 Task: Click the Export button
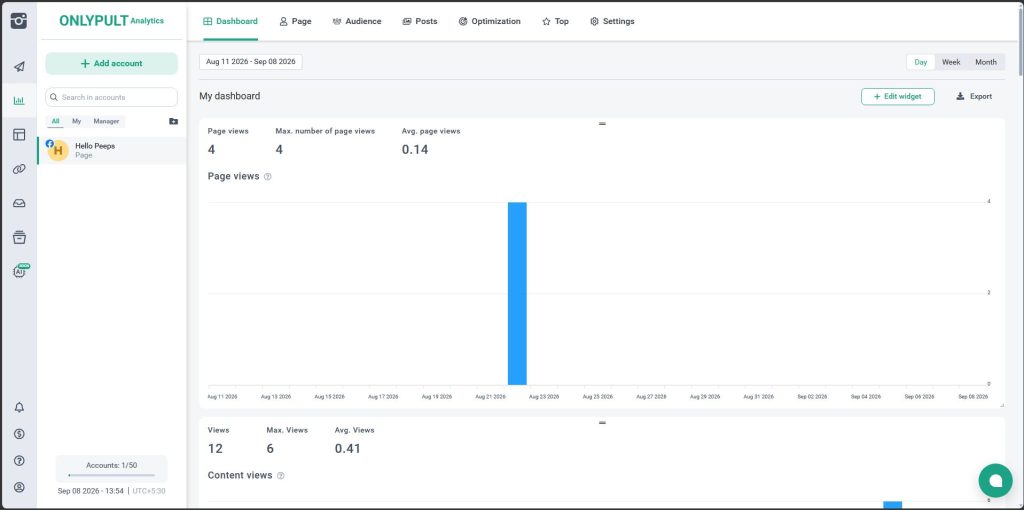pyautogui.click(x=974, y=97)
